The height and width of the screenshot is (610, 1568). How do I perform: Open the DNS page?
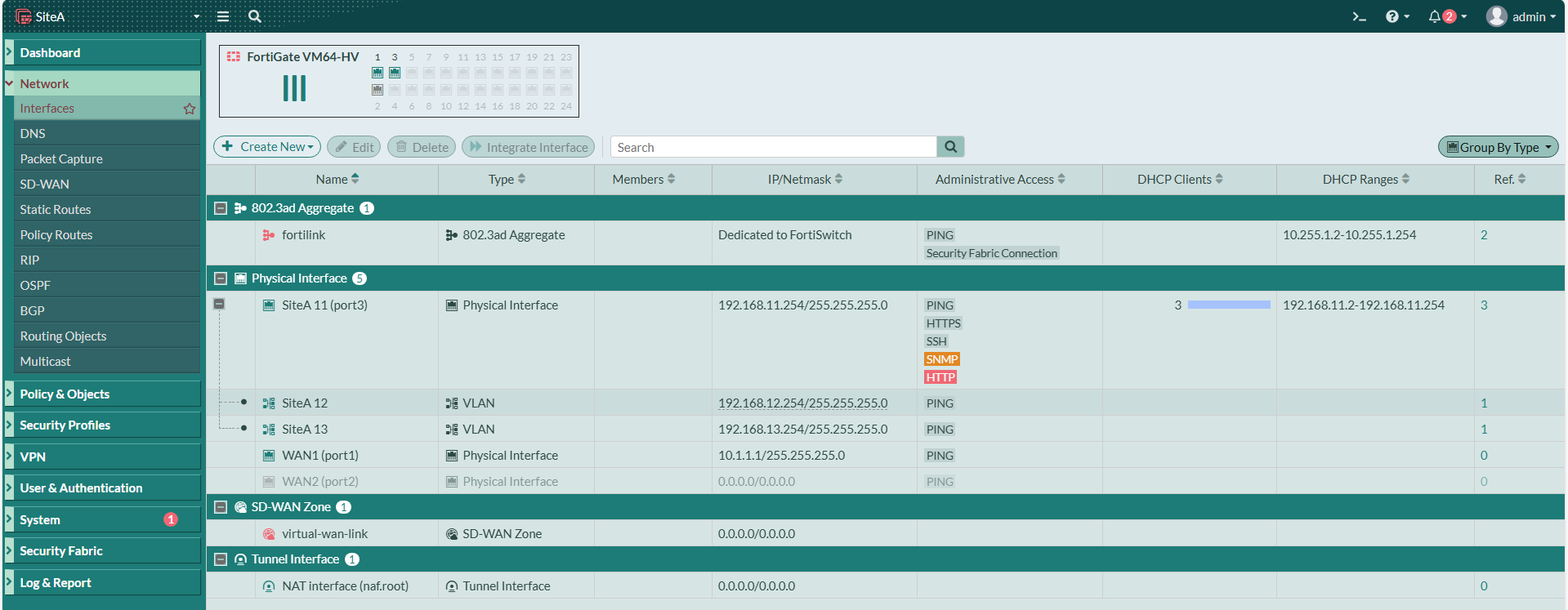point(107,134)
